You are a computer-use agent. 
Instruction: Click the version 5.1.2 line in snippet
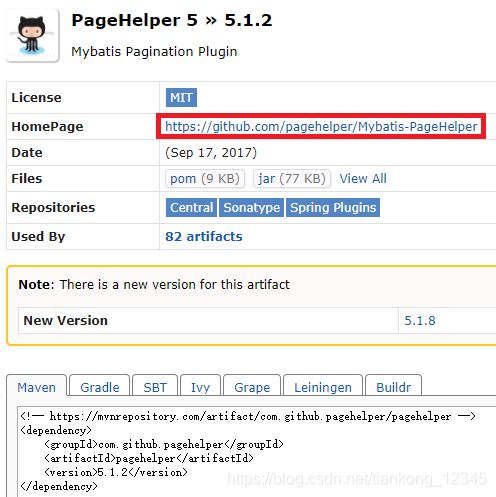tap(116, 472)
